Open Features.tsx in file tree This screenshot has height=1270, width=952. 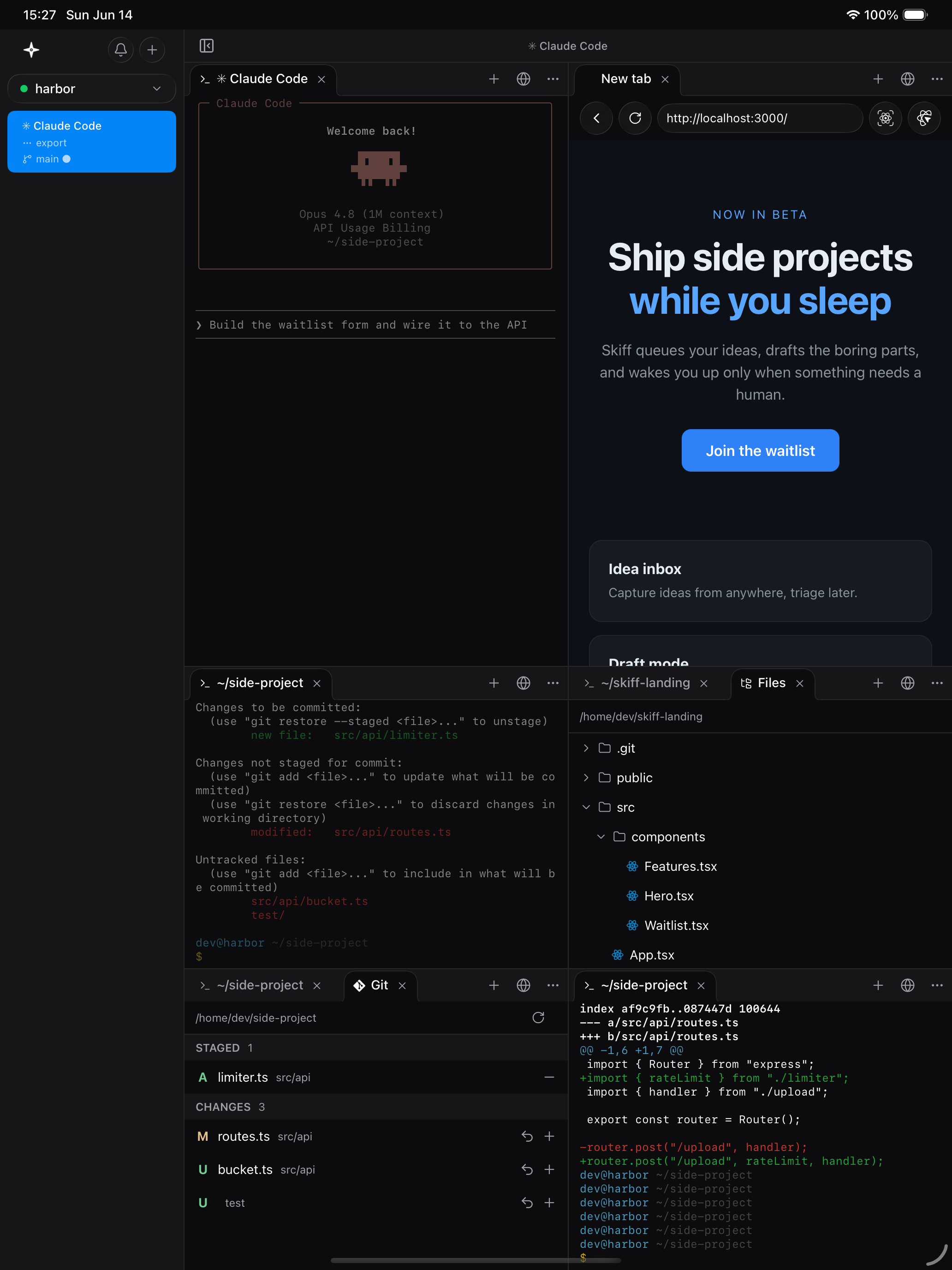(760, 866)
